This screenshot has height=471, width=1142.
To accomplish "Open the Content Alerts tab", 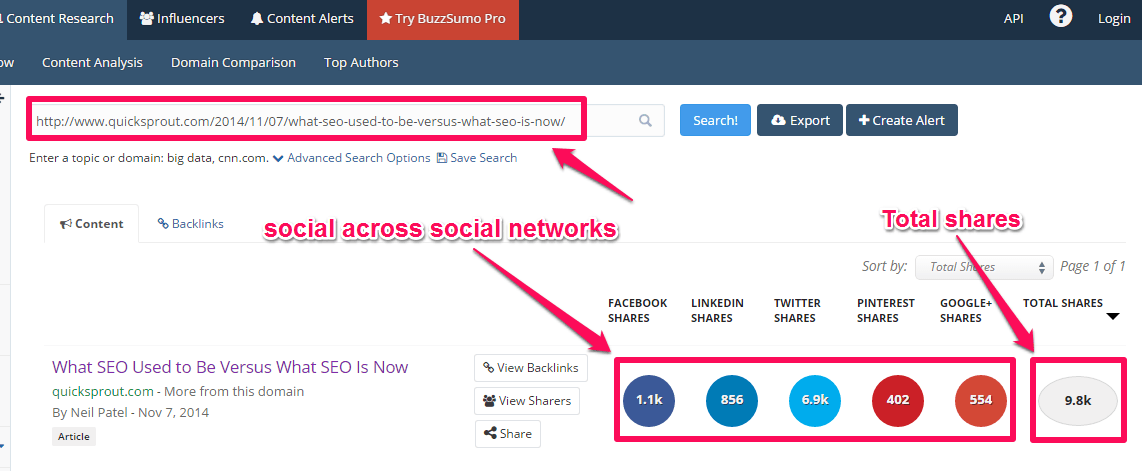I will 302,19.
